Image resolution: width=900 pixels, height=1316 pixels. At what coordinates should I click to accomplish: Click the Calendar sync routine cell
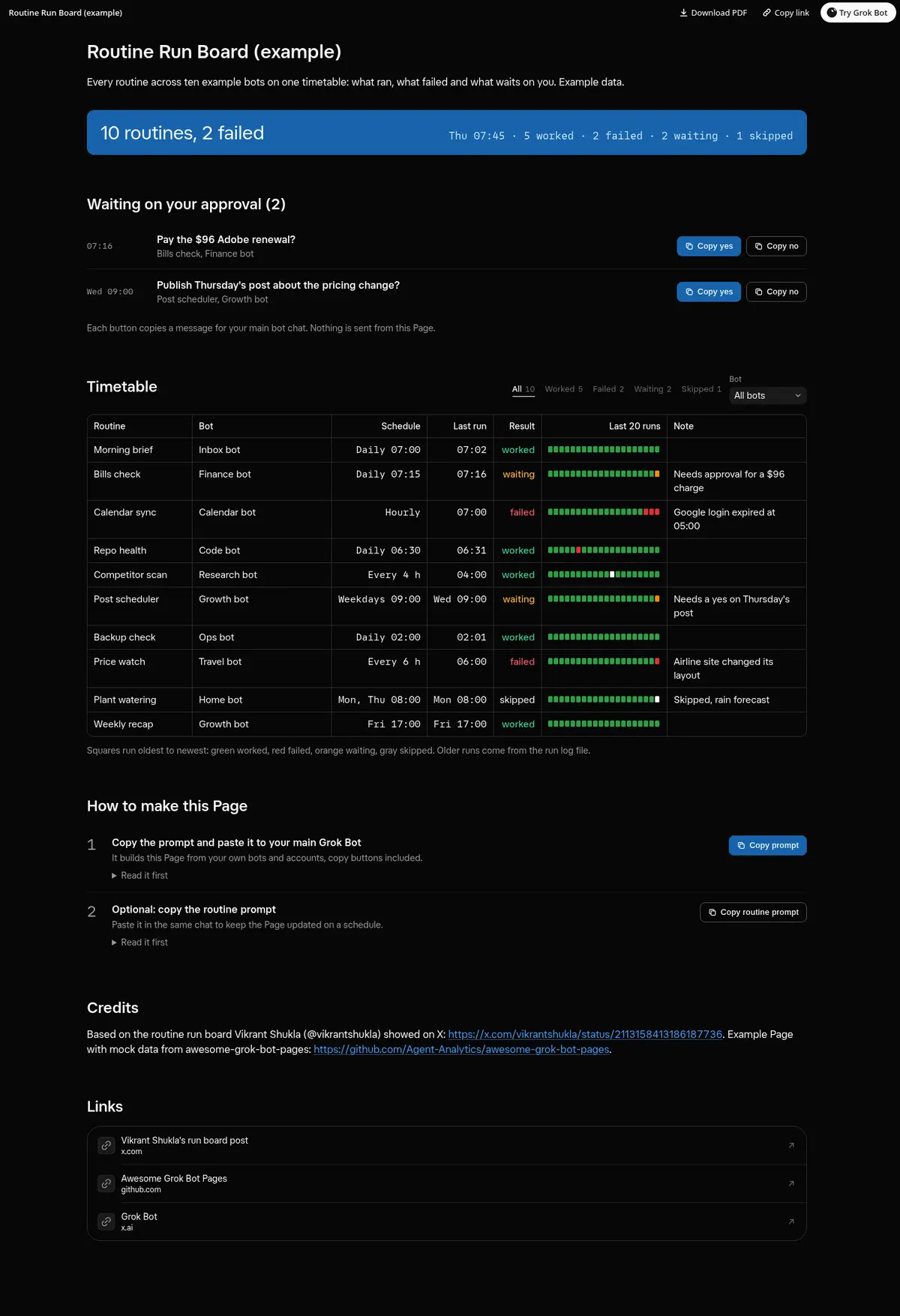(139, 520)
